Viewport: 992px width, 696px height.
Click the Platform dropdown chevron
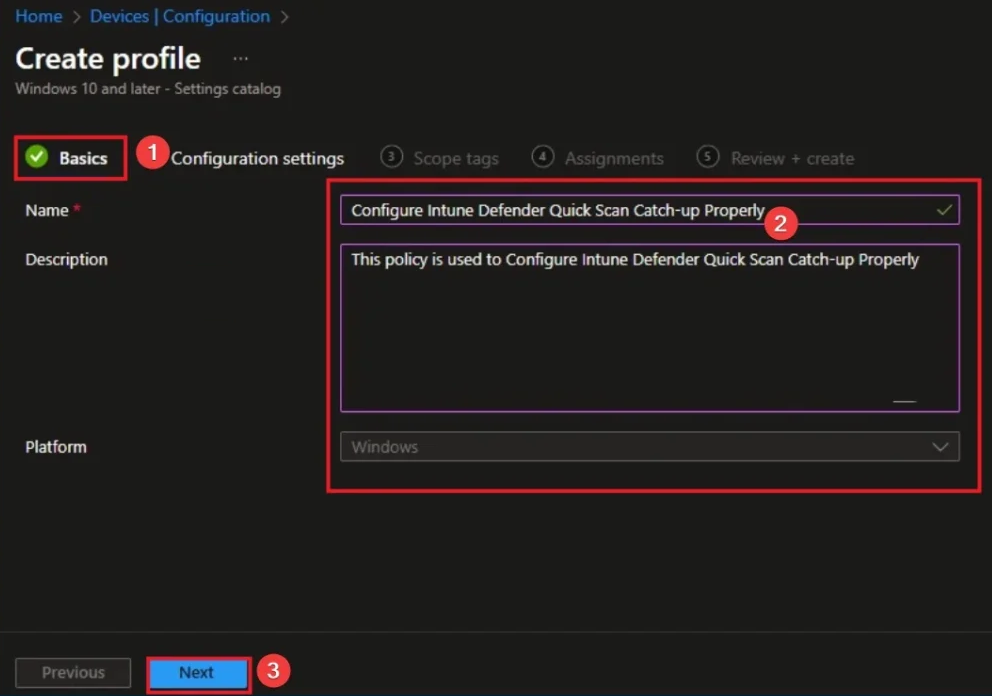(x=940, y=447)
